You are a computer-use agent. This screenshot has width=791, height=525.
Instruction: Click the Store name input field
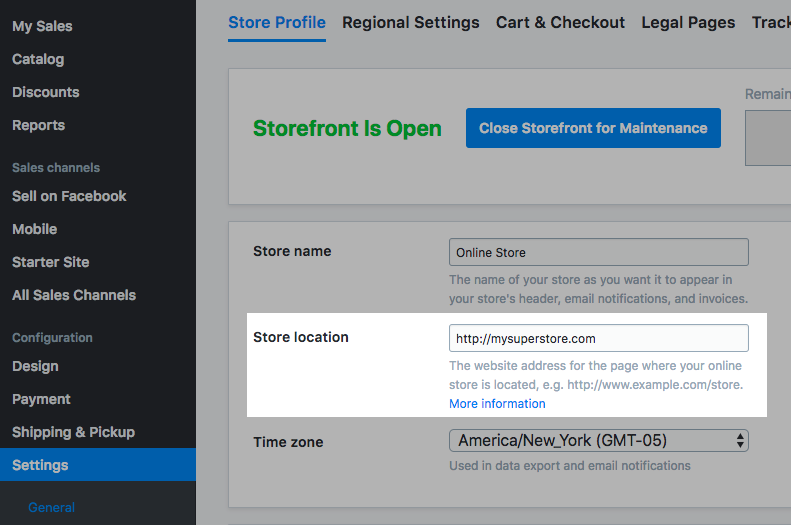(599, 252)
